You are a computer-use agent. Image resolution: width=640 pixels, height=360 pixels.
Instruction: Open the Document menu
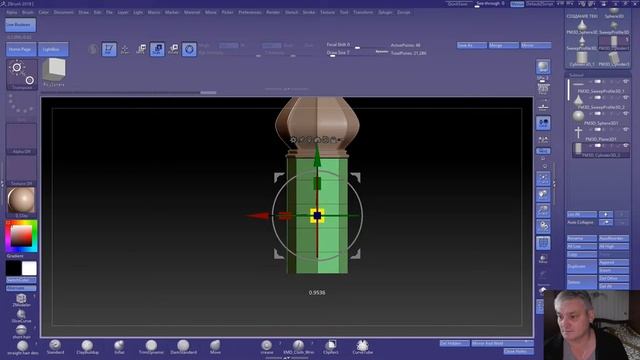click(x=64, y=12)
